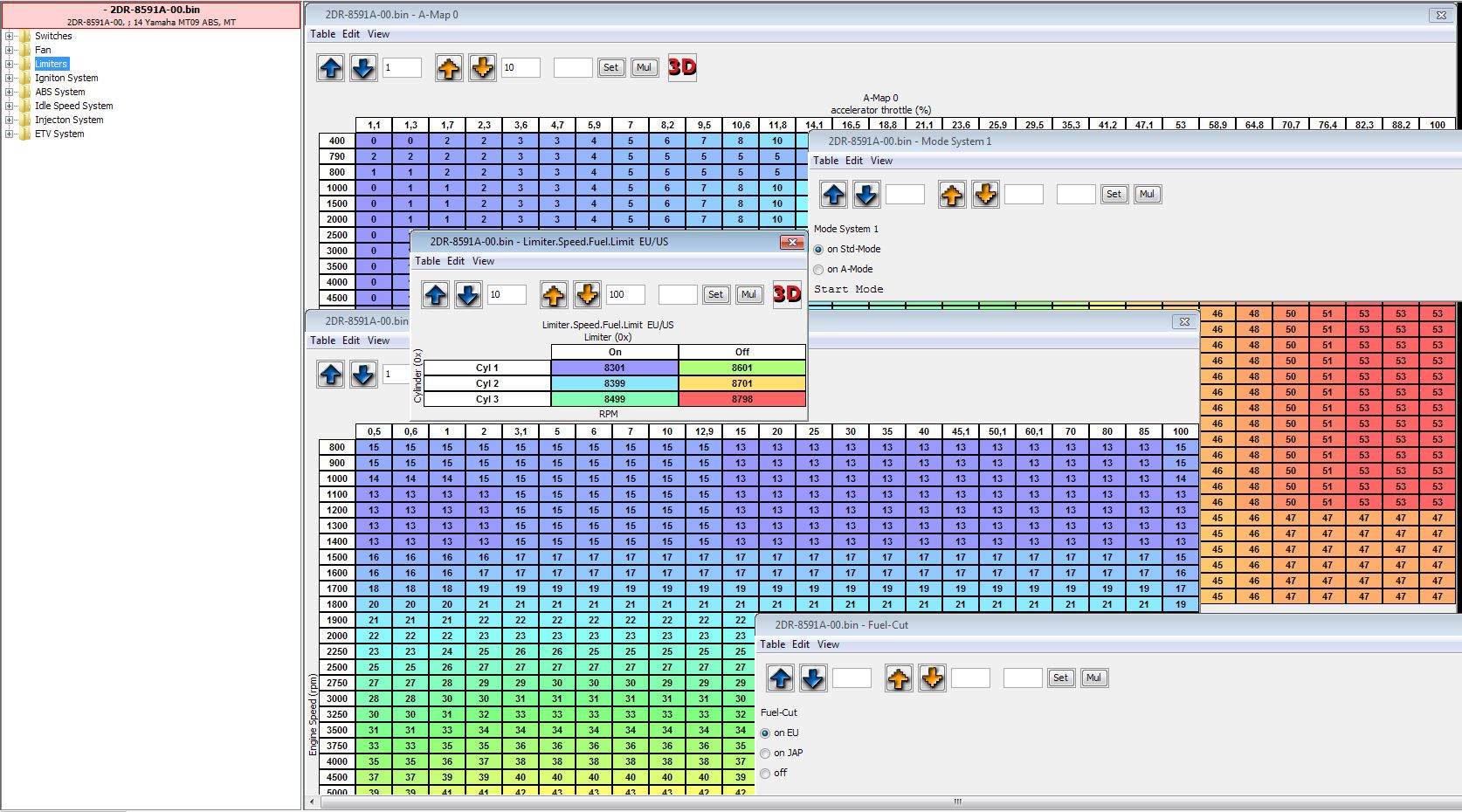
Task: Click orange down arrow in A-Map 0 toolbar
Action: 482,67
